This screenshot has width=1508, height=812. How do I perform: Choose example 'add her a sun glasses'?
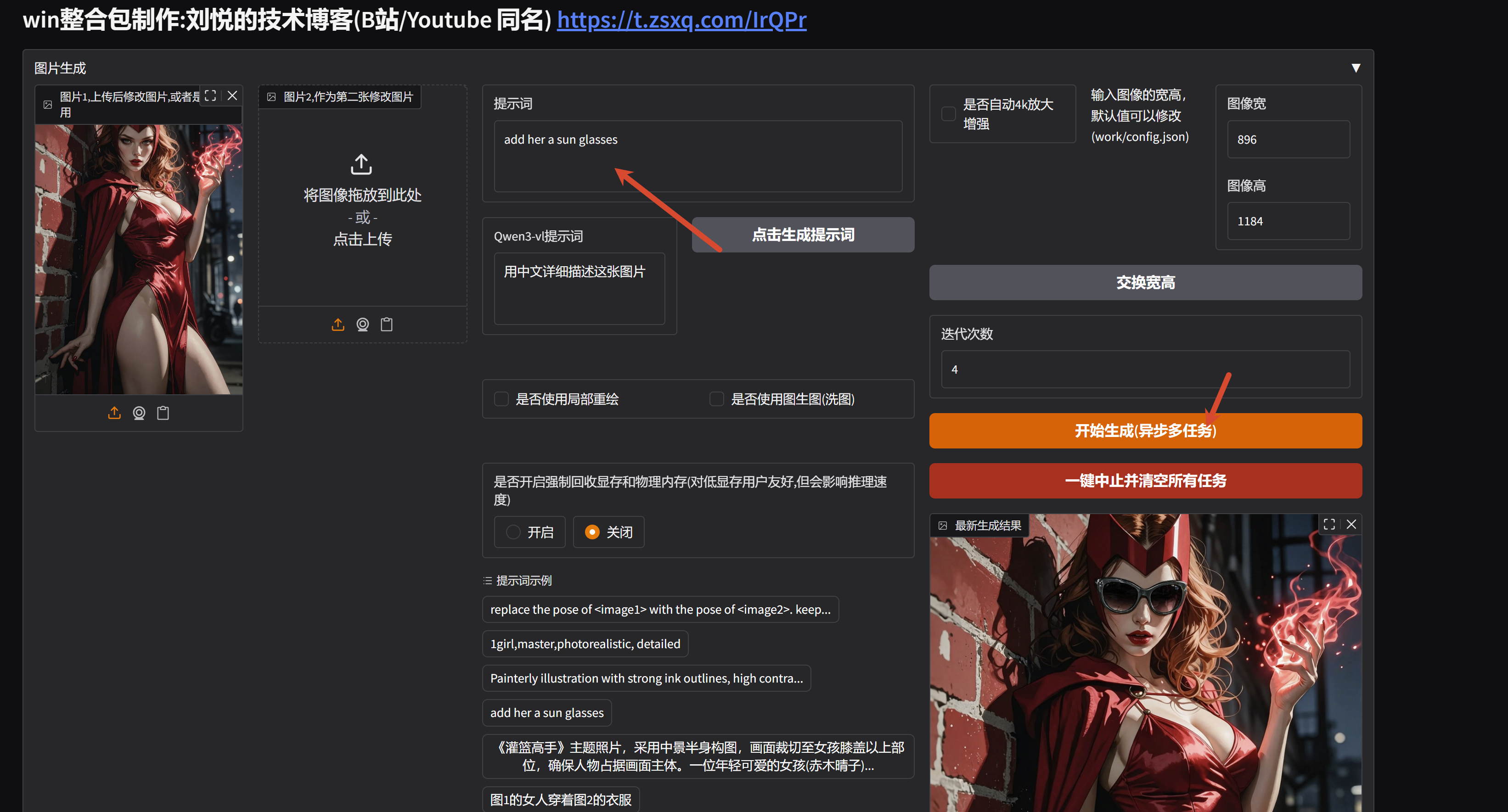547,713
